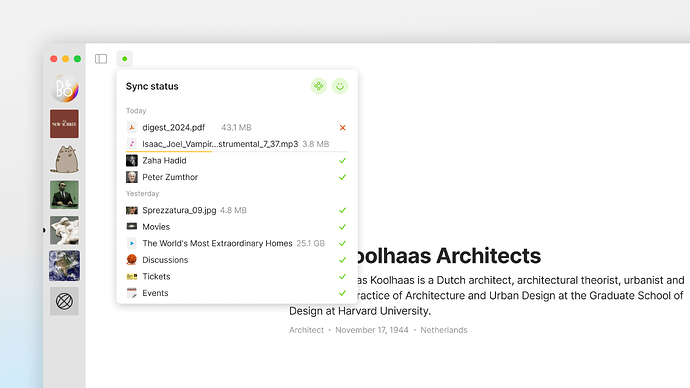Screen dimensions: 690x388
Task: Click the checkmark for World's Most Extraordinary Homes
Action: pos(342,243)
